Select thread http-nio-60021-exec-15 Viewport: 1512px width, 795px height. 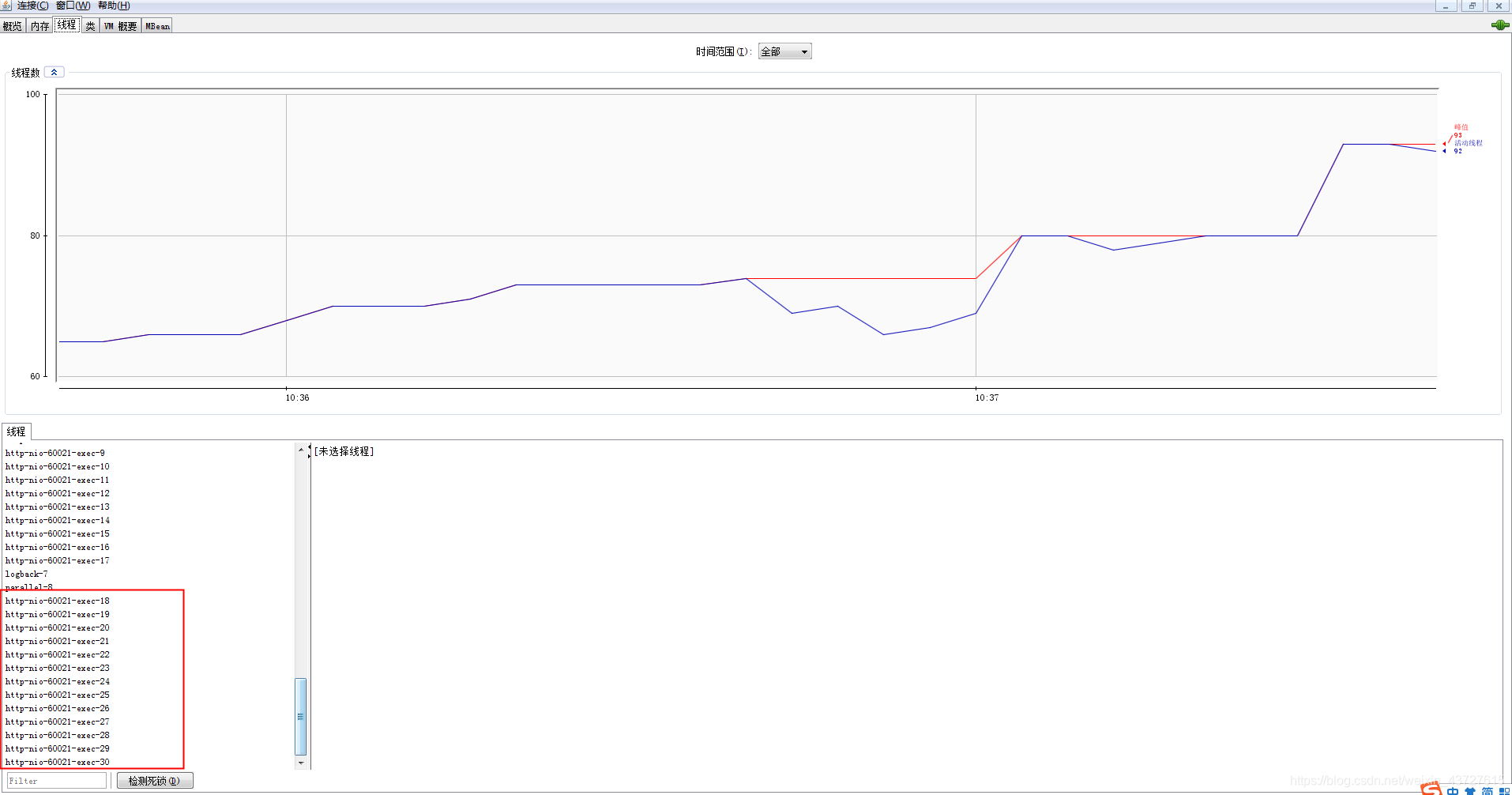(x=58, y=534)
